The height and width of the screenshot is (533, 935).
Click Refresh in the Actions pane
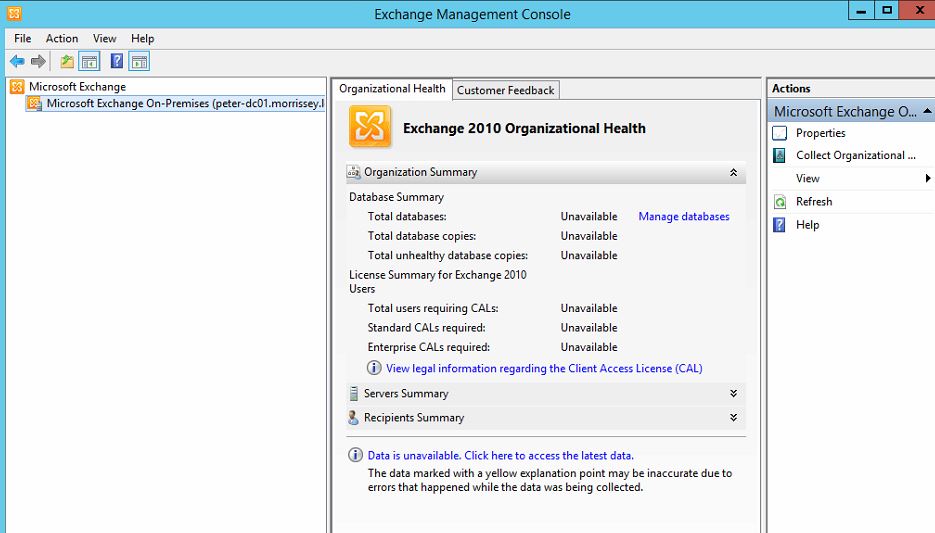(x=814, y=202)
